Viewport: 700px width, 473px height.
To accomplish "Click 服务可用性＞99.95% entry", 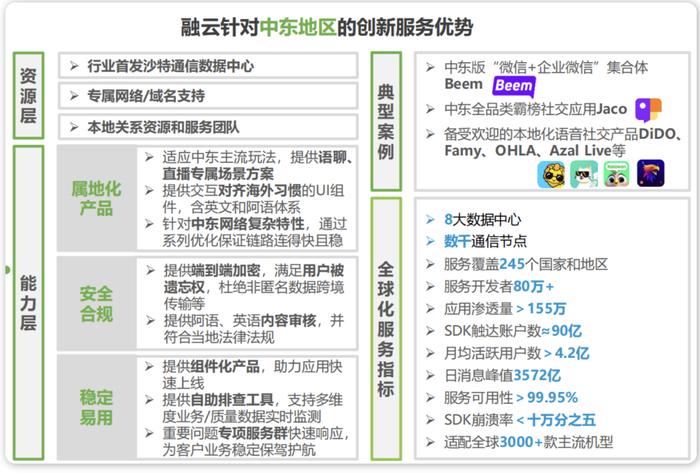I will click(511, 397).
